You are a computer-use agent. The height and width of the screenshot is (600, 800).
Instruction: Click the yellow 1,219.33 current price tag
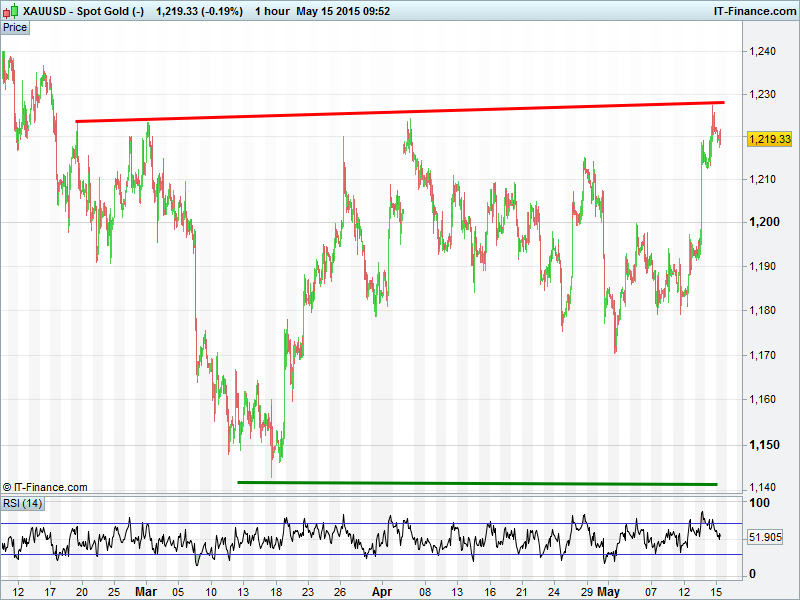click(x=769, y=139)
